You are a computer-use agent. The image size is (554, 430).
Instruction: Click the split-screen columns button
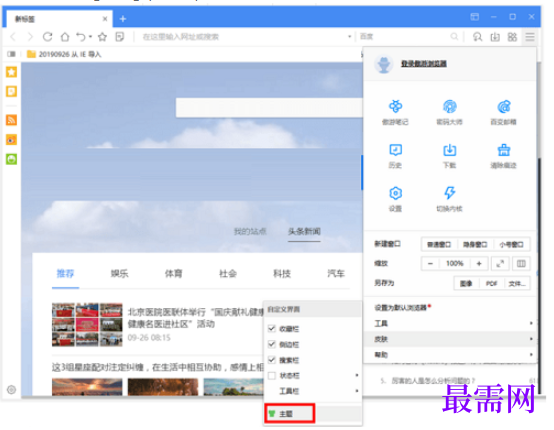coord(521,264)
